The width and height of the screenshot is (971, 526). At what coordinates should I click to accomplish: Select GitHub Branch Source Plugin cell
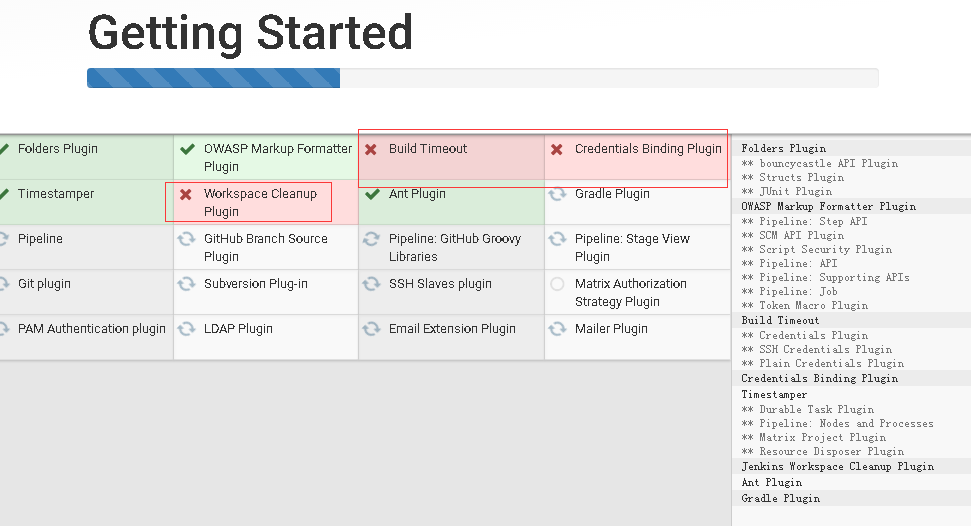pyautogui.click(x=265, y=247)
